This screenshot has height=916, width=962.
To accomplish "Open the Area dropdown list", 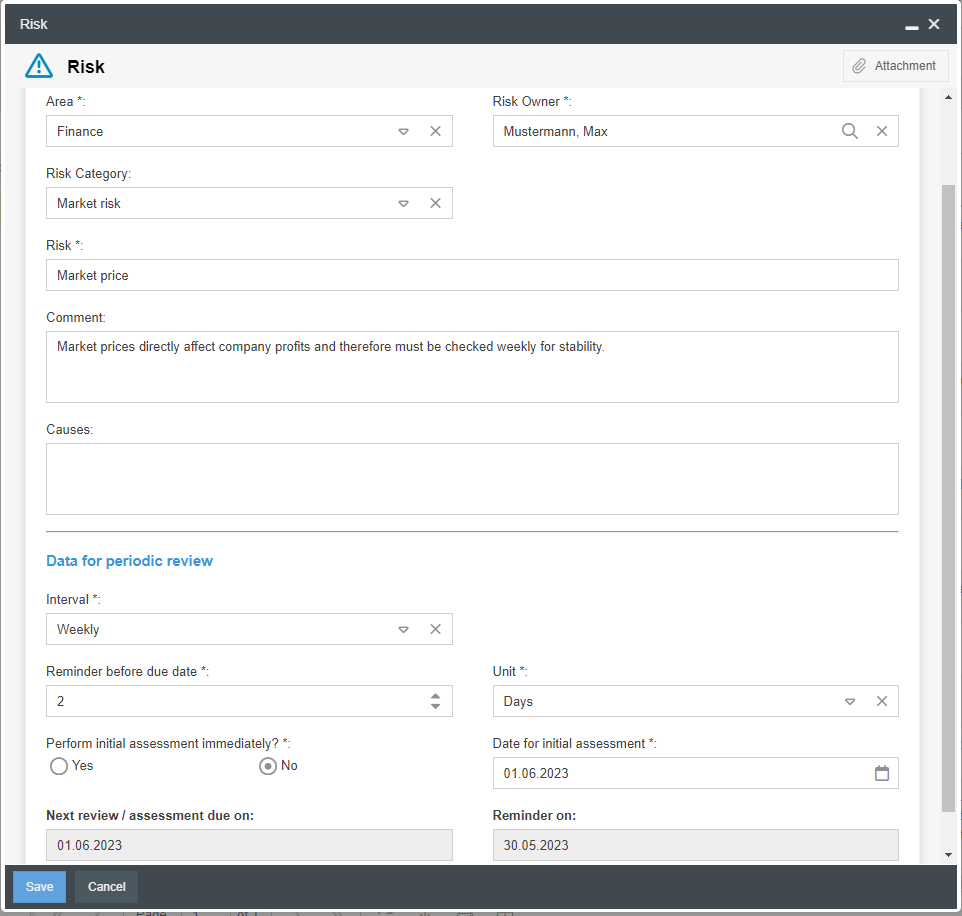I will (x=404, y=131).
